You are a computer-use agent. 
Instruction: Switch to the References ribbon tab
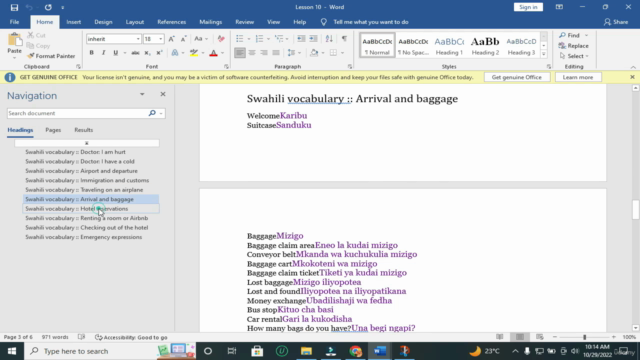click(x=171, y=22)
